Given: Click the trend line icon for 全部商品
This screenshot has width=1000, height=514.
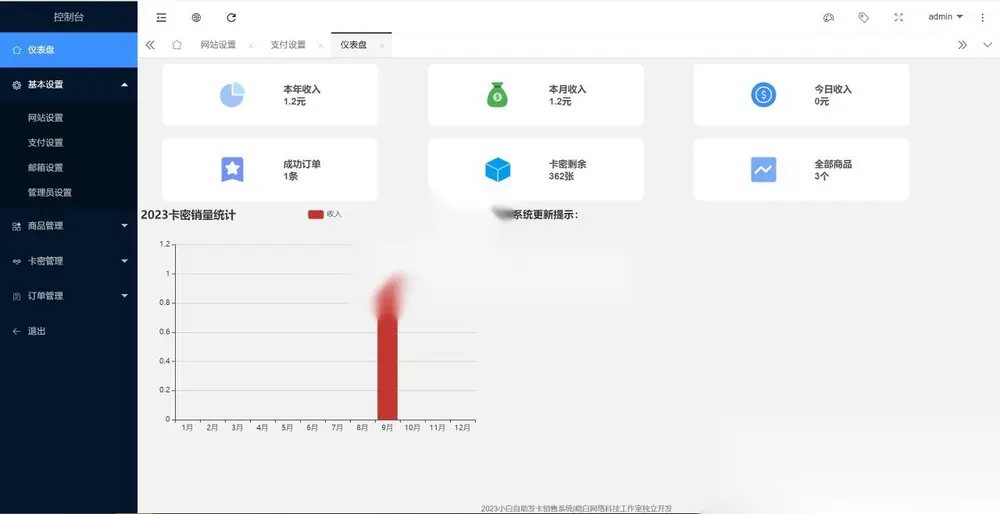Looking at the screenshot, I should point(763,170).
